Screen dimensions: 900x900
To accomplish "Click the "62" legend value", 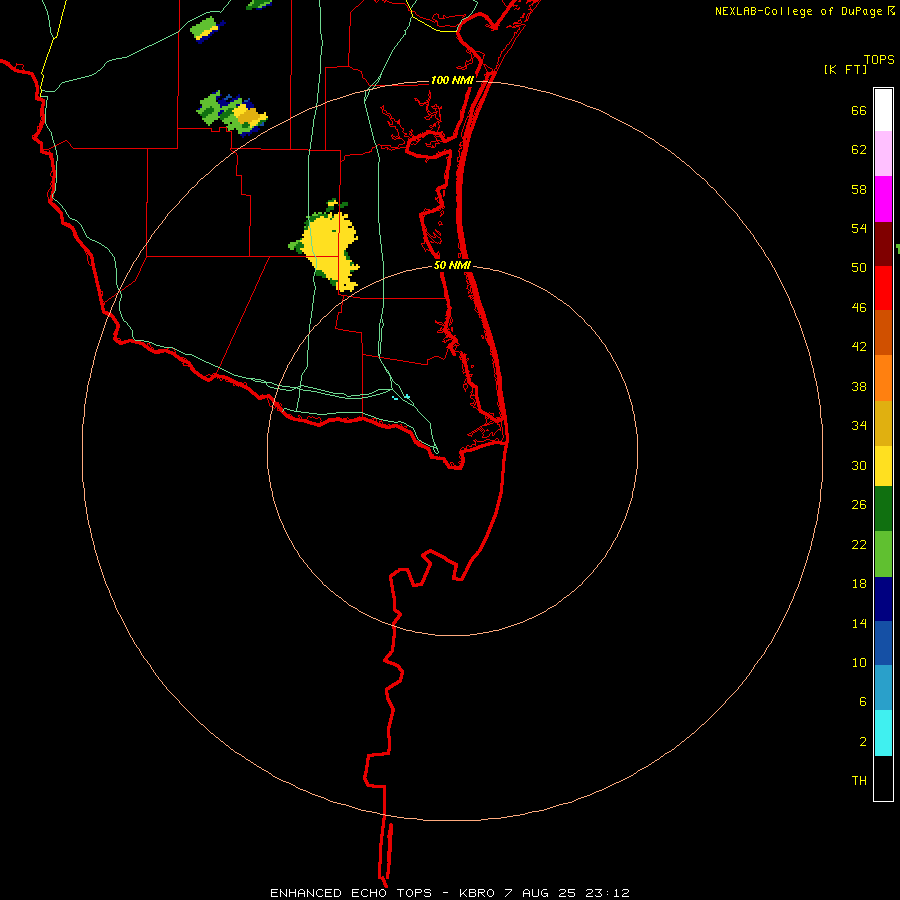I will pos(859,150).
